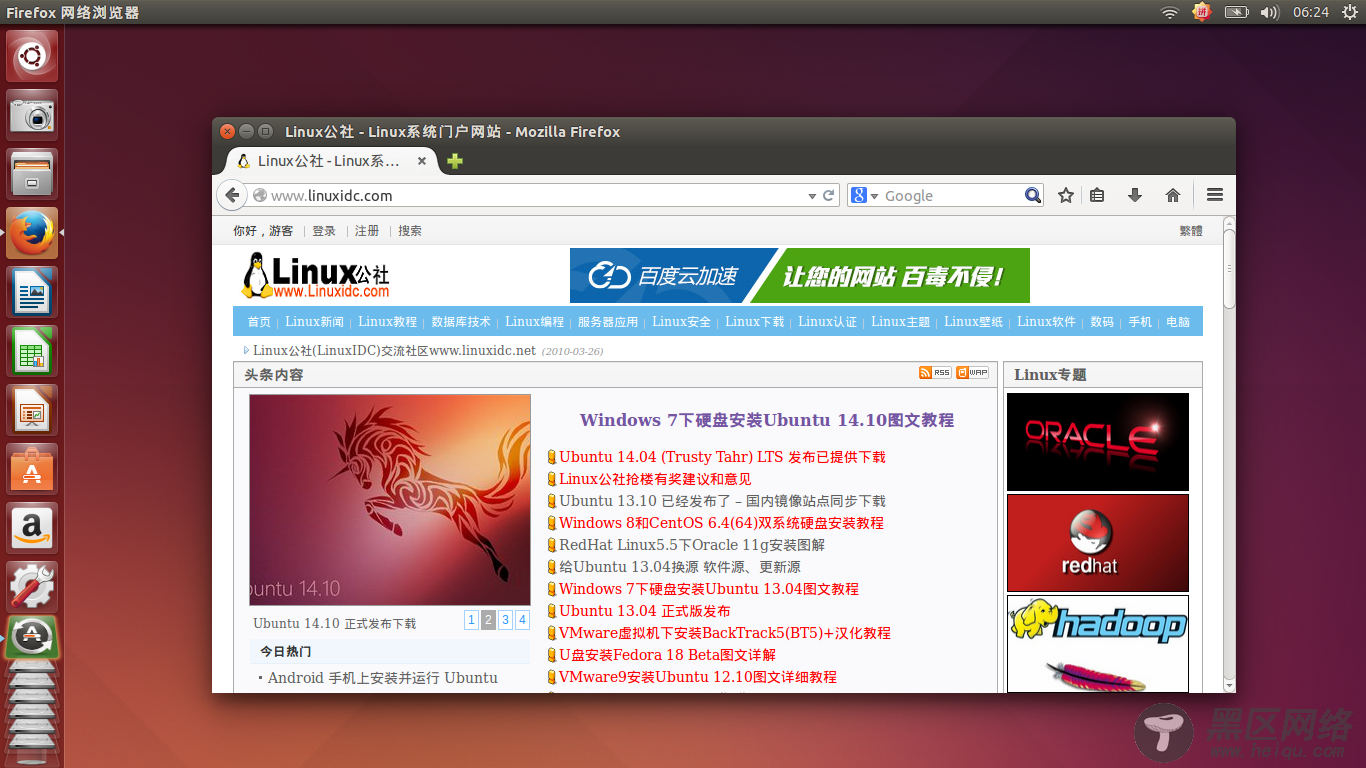Show slide 4 of the image carousel
Image resolution: width=1366 pixels, height=768 pixels.
click(522, 620)
